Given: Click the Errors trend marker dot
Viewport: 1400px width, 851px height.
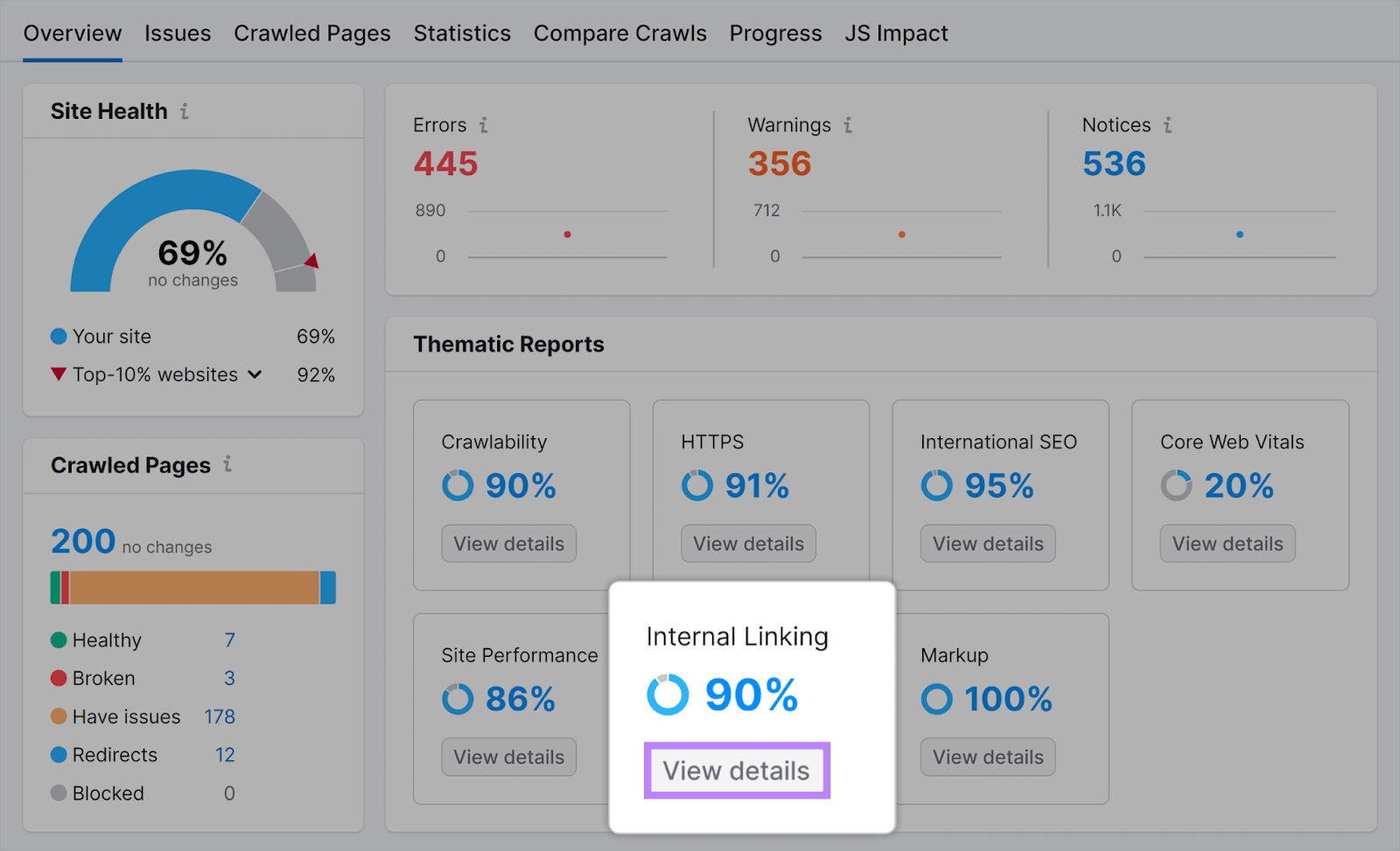Looking at the screenshot, I should pos(567,234).
